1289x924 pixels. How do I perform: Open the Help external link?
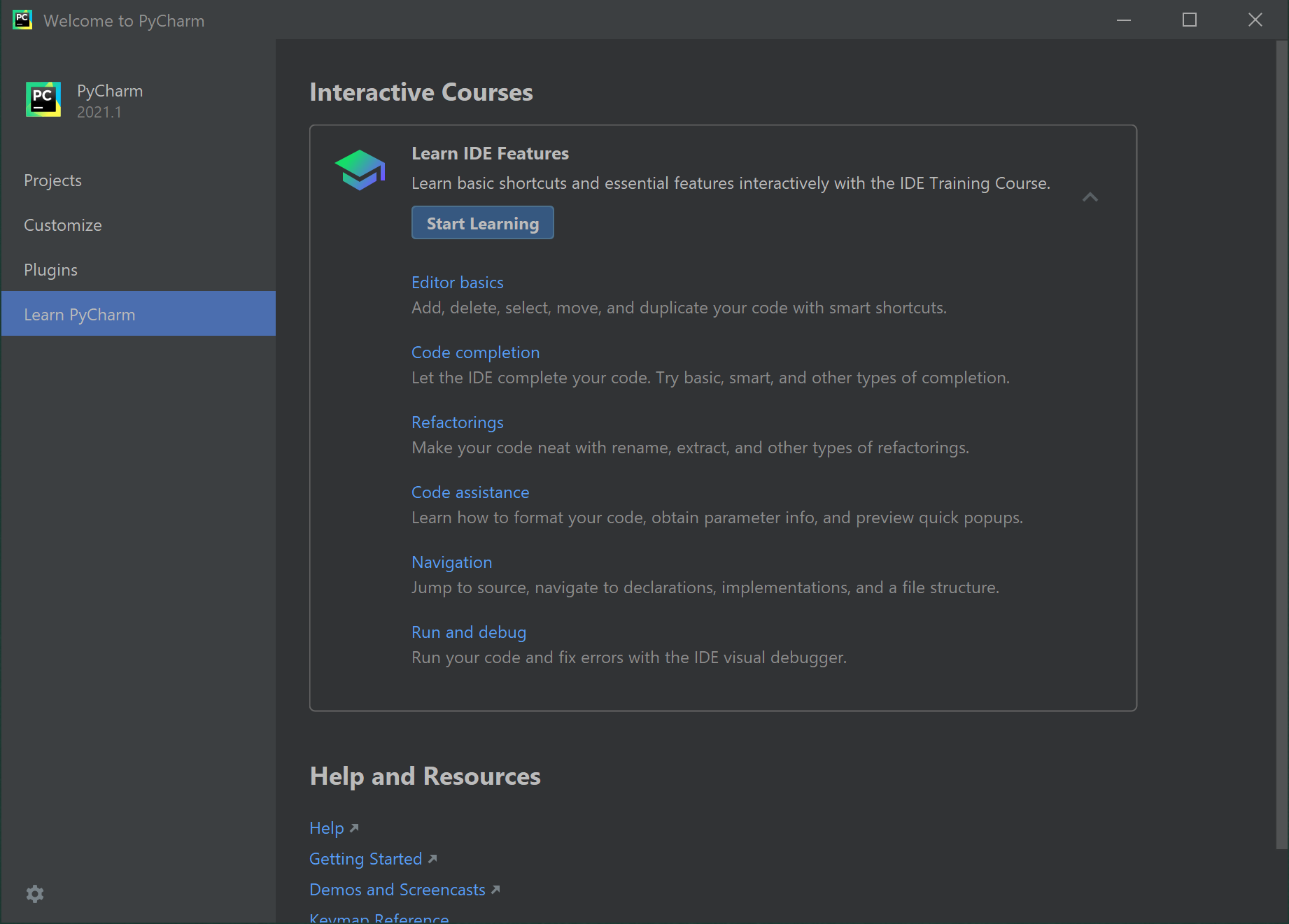click(334, 828)
